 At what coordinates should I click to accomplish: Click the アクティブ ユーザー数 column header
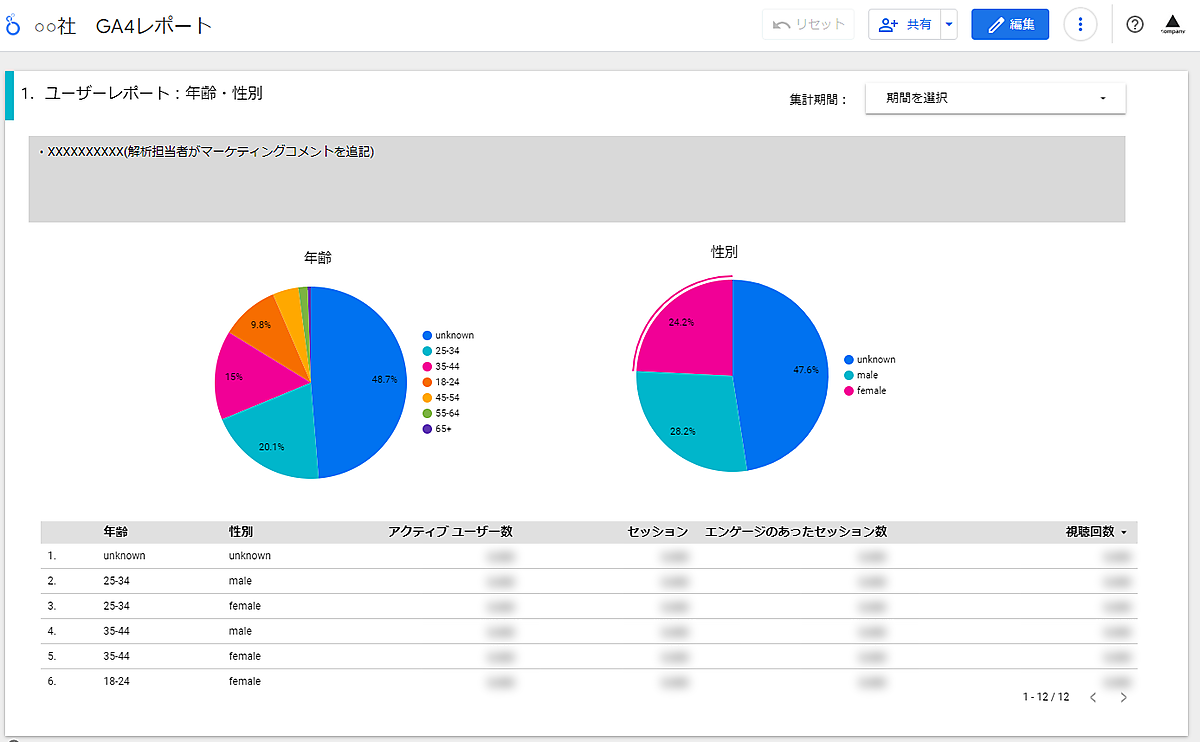(450, 532)
